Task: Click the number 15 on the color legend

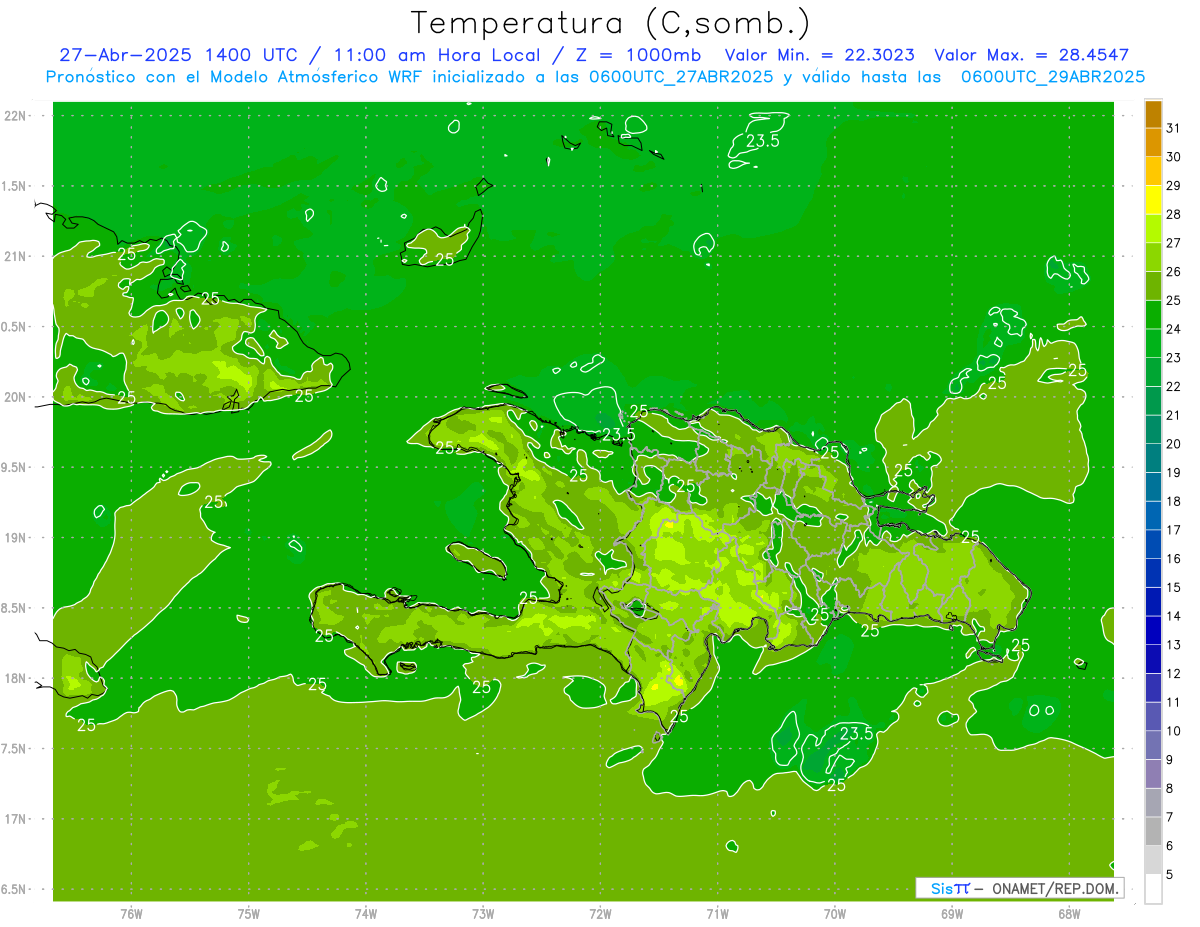Action: click(x=1174, y=587)
